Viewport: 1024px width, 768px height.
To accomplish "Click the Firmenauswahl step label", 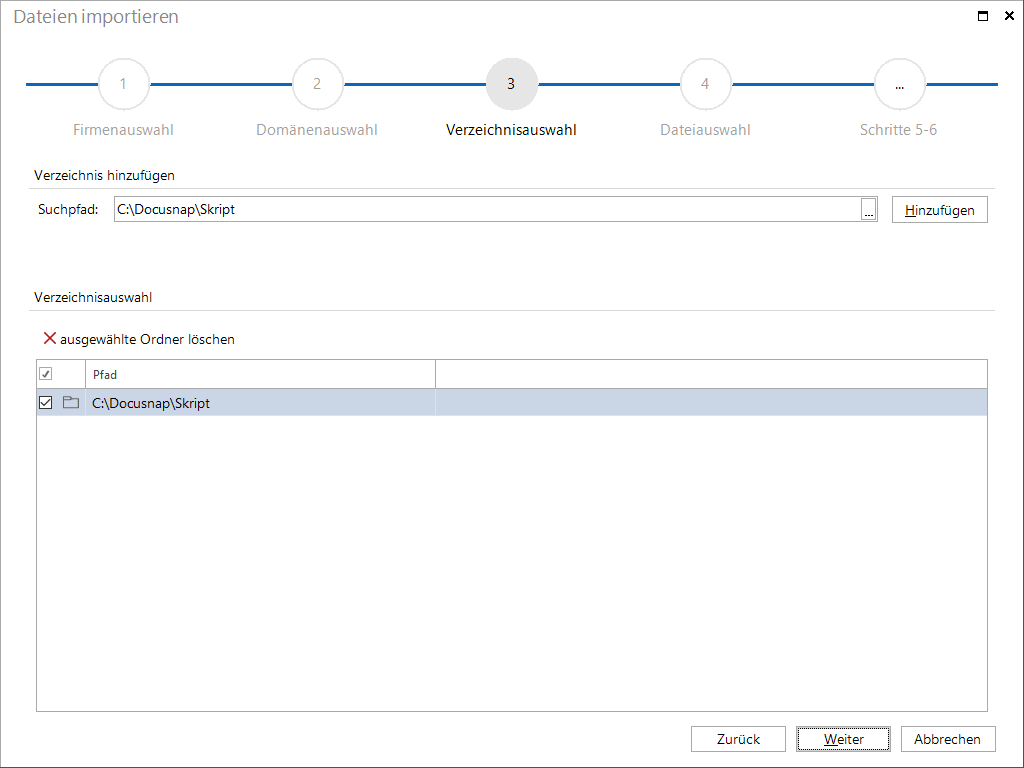I will pos(123,129).
